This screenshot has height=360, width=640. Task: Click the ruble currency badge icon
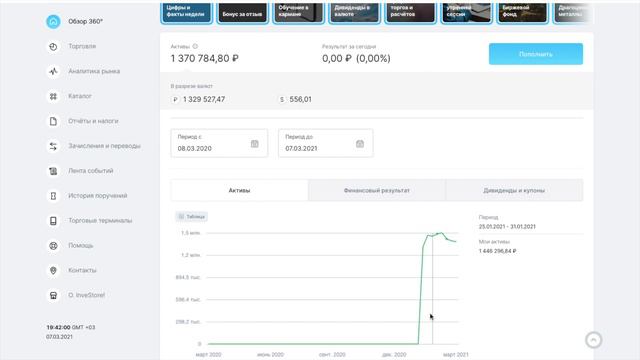175,100
